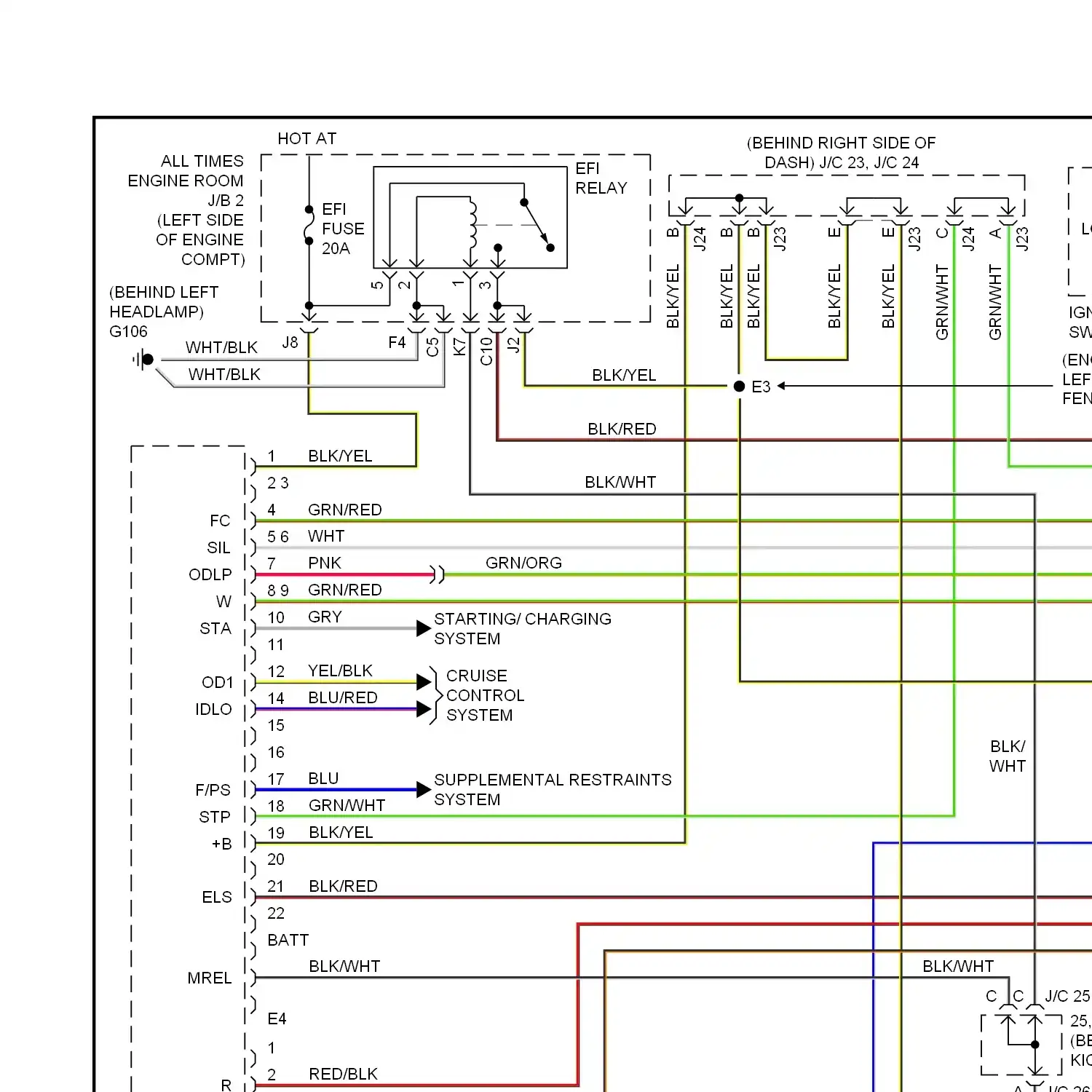Click the E4 connector label

point(277,1018)
